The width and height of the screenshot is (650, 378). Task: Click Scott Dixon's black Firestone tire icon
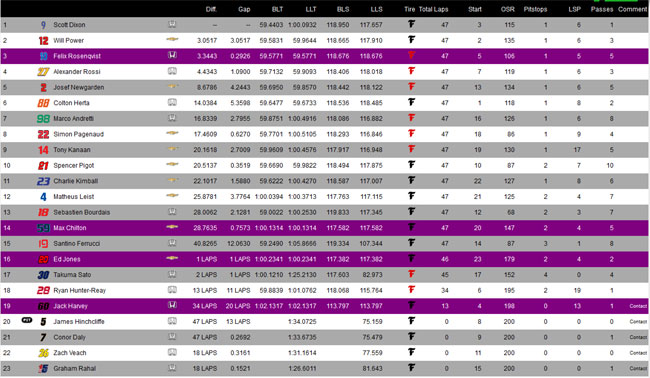point(411,24)
